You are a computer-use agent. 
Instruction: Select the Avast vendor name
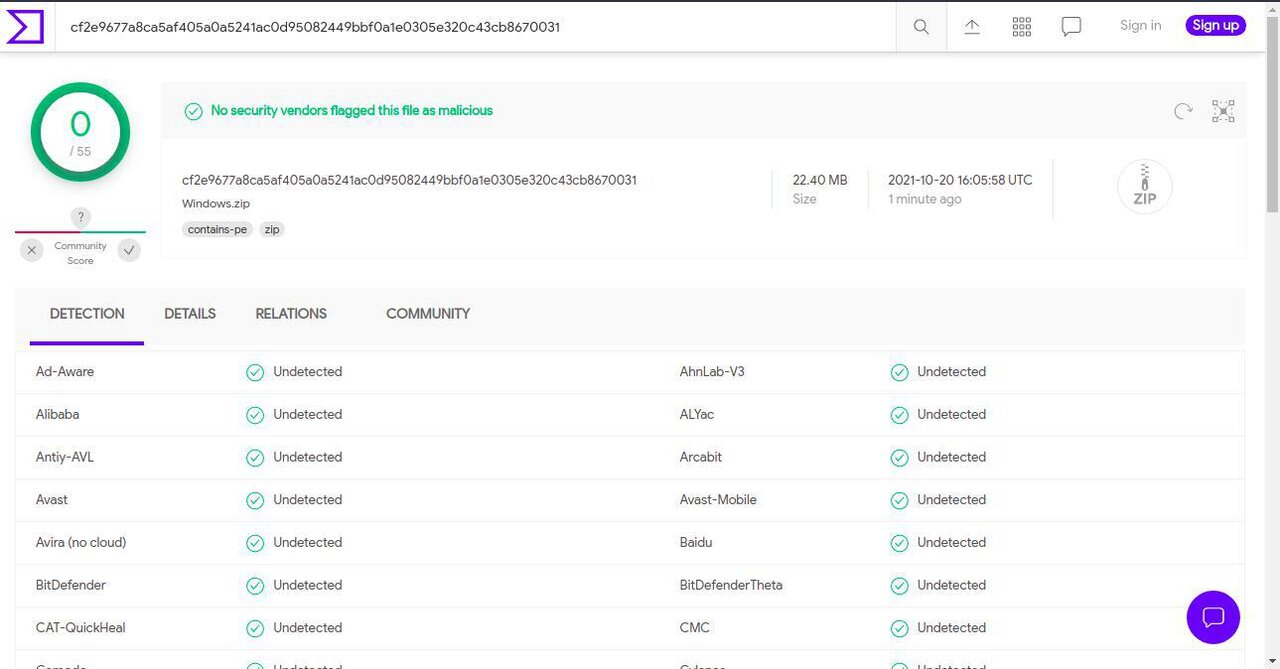[x=52, y=500]
